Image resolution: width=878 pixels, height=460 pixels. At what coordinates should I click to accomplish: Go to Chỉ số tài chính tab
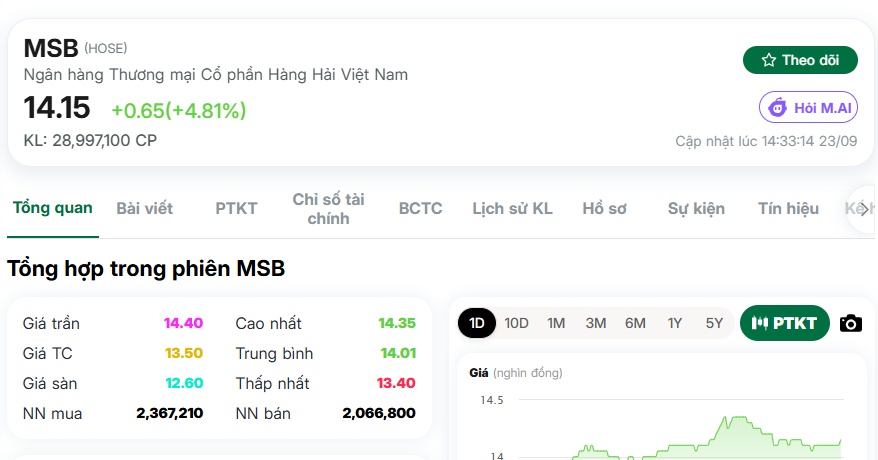[x=328, y=209]
